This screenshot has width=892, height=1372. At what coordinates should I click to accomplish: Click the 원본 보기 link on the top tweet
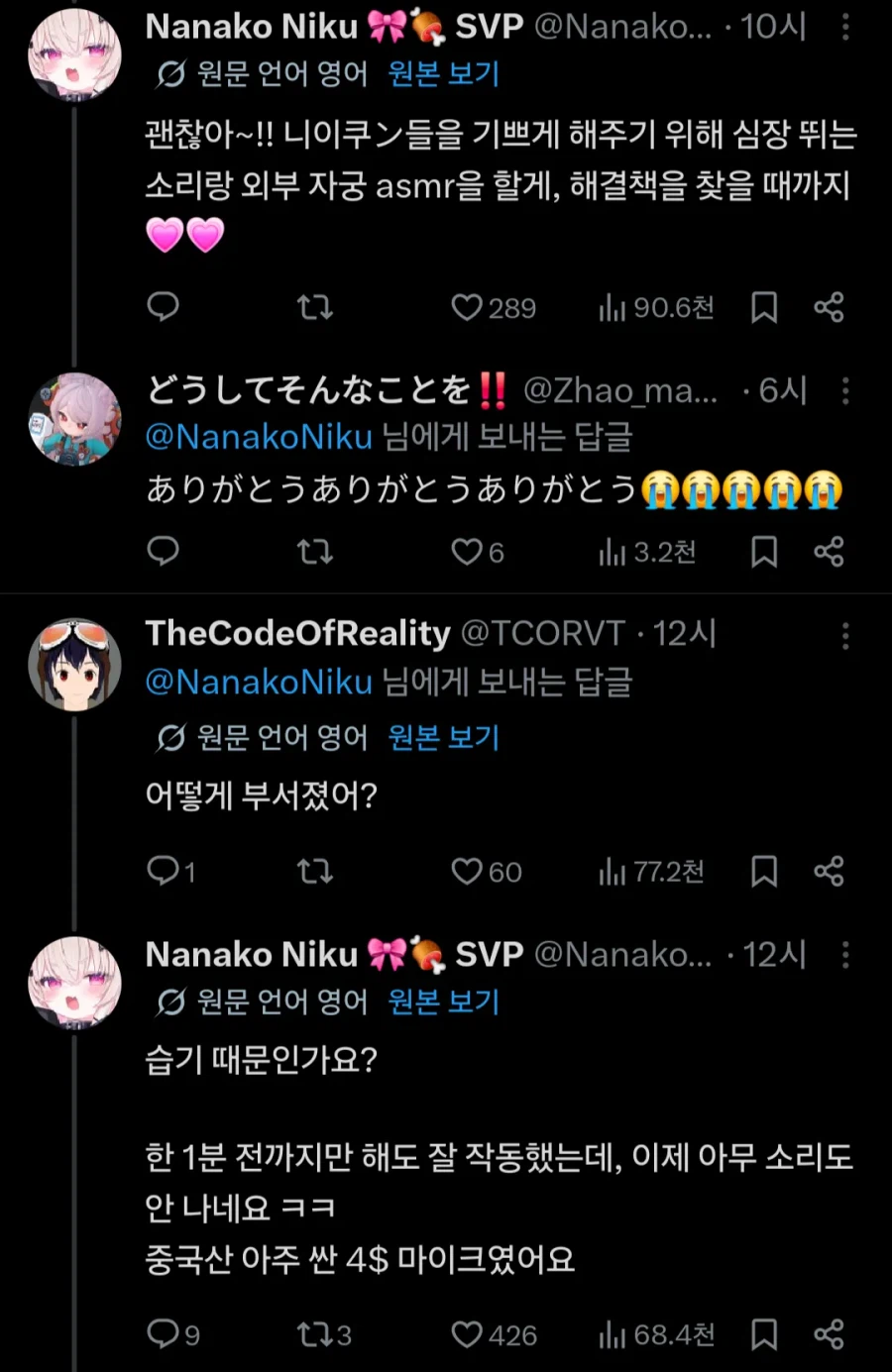442,73
